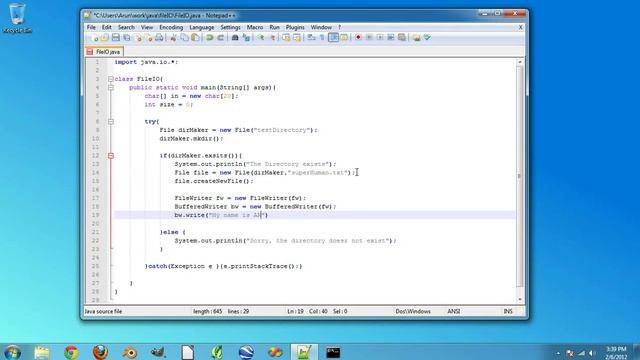Open the Encoding menu

click(171, 27)
